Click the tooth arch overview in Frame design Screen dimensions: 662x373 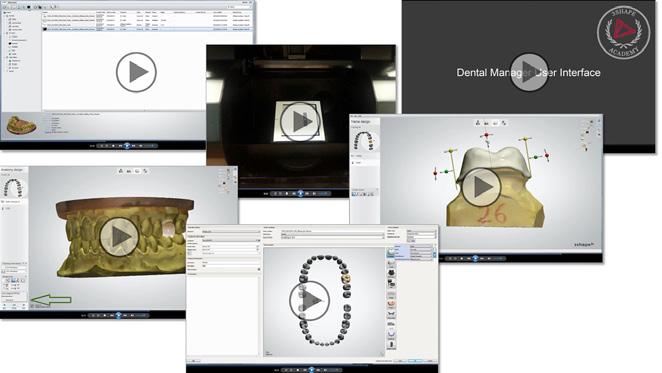point(364,141)
